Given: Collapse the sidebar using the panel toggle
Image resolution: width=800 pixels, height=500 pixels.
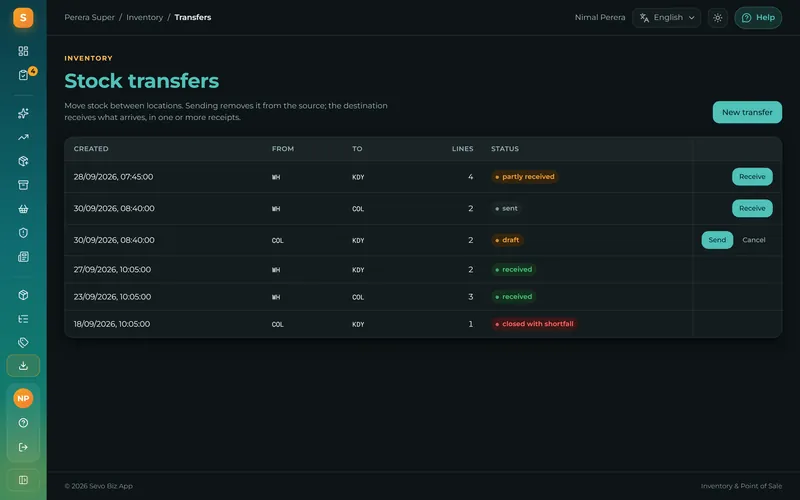Looking at the screenshot, I should (x=23, y=480).
